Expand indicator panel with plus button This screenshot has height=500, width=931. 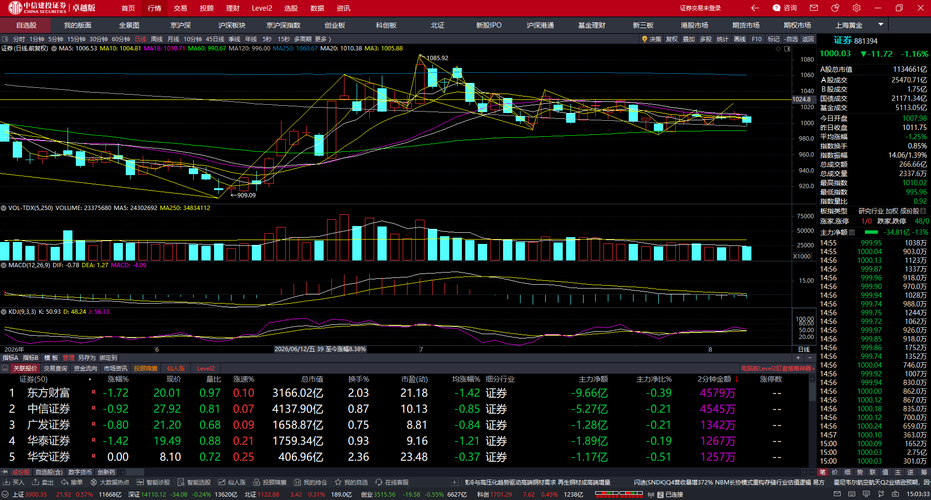[x=798, y=357]
